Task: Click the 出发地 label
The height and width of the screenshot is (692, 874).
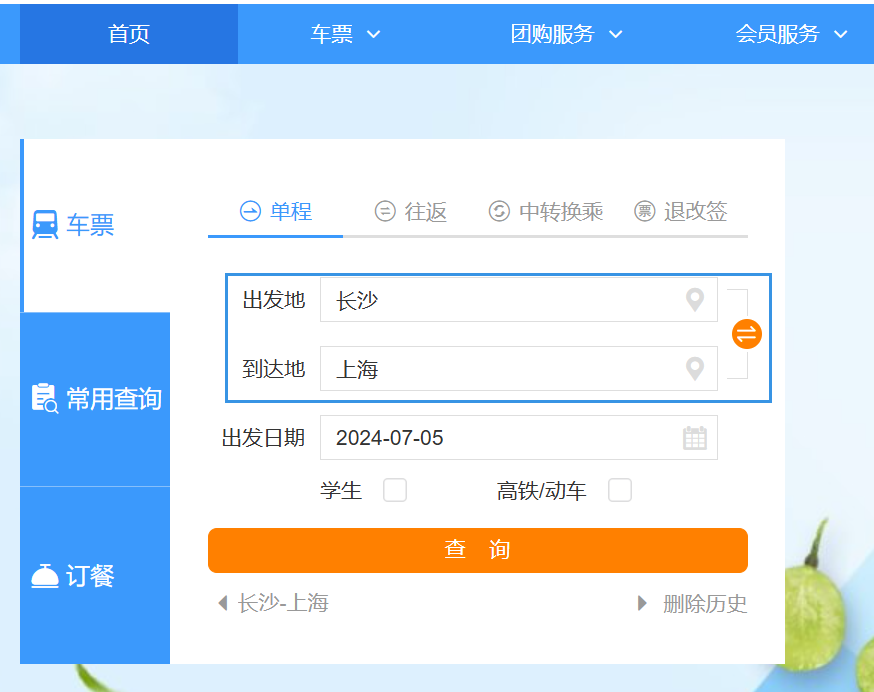Action: point(274,300)
